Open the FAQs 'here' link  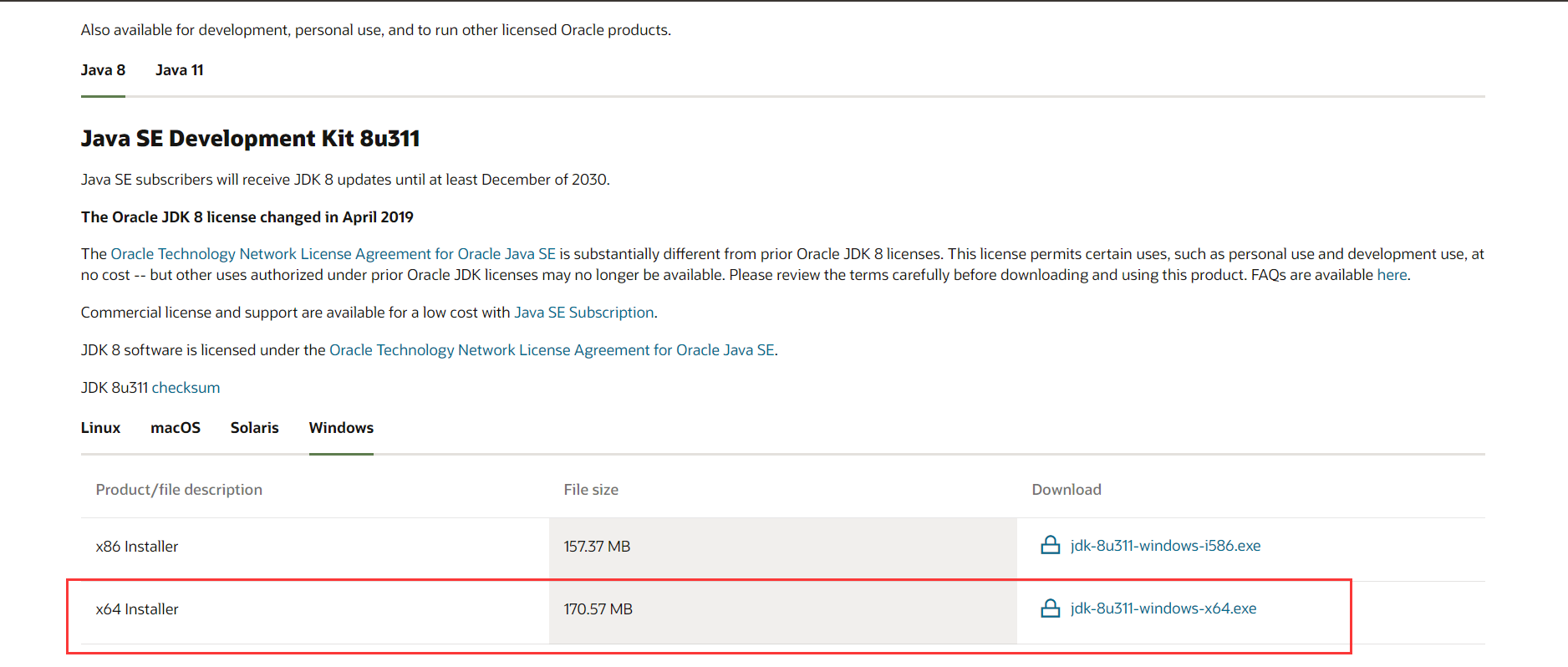tap(1392, 275)
